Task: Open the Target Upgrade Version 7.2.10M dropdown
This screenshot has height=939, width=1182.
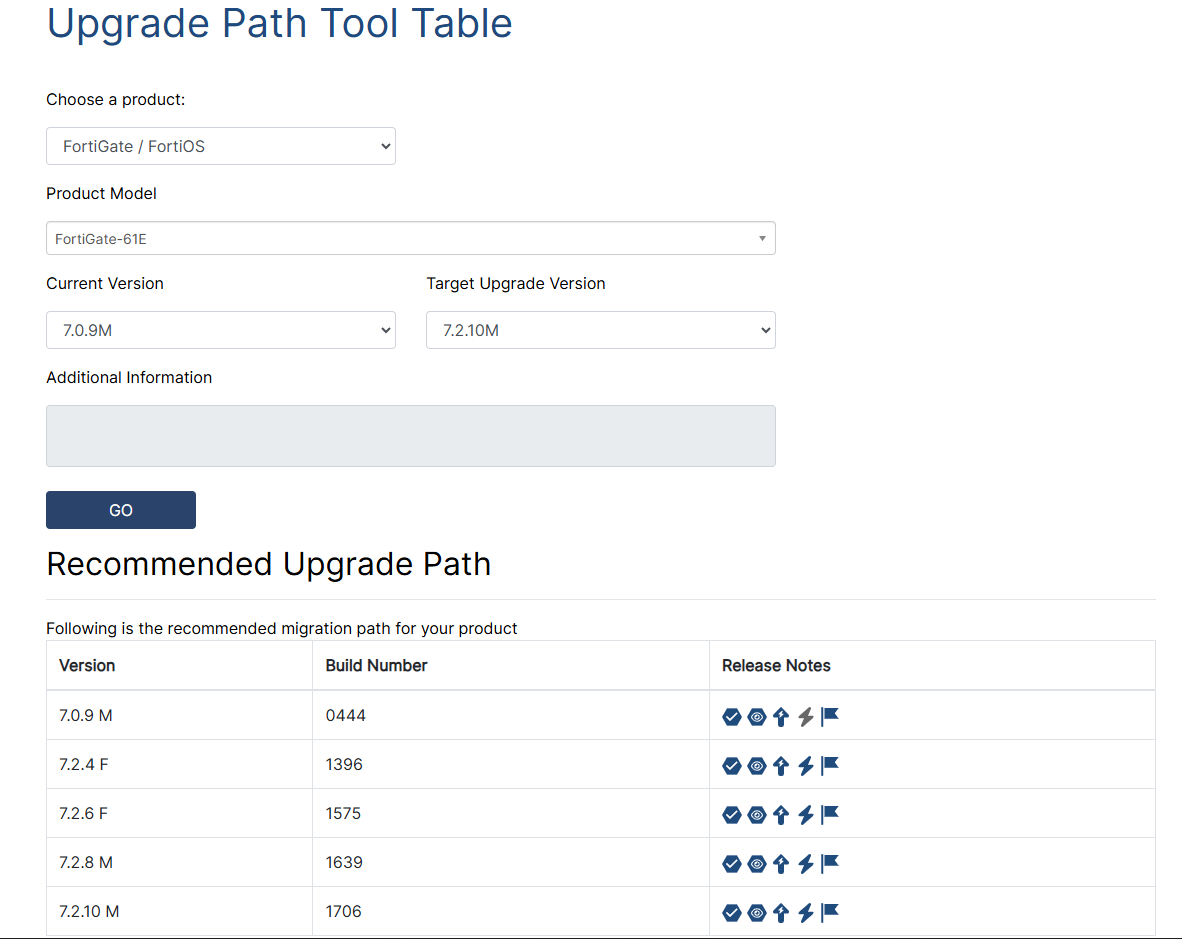Action: 601,330
